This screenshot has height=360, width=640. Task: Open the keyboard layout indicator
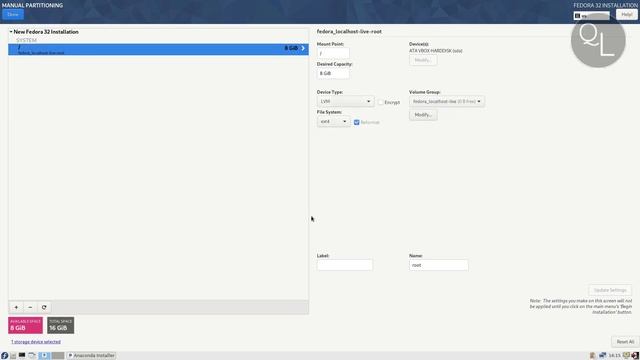[x=591, y=16]
